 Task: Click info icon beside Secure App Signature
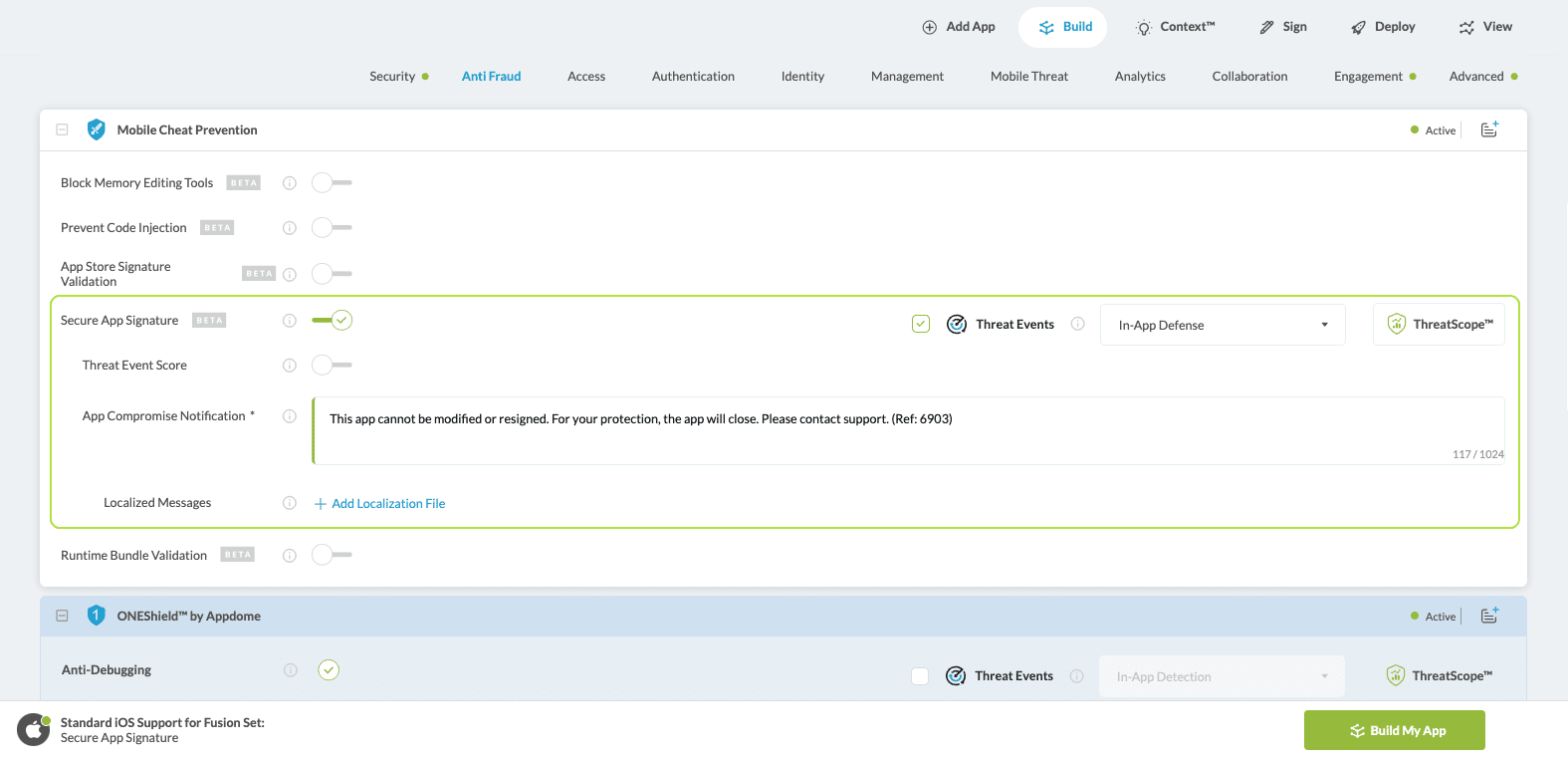tap(290, 321)
